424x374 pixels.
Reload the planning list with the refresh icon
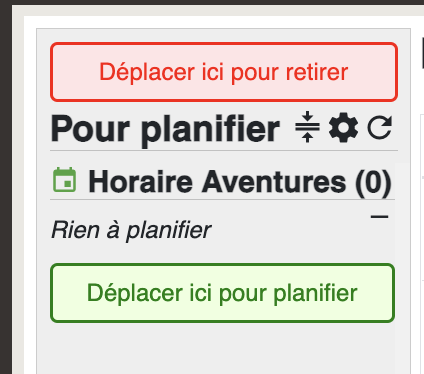[x=380, y=127]
